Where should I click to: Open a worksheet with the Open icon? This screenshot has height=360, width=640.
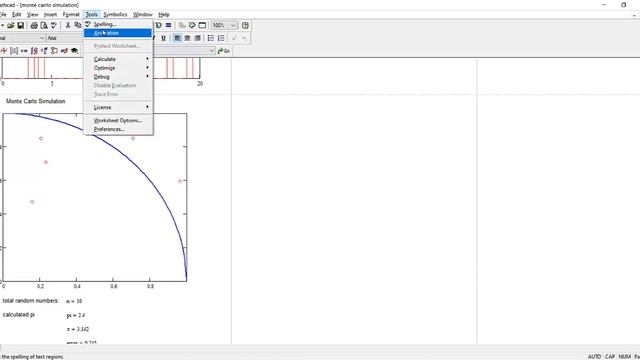[x=11, y=25]
